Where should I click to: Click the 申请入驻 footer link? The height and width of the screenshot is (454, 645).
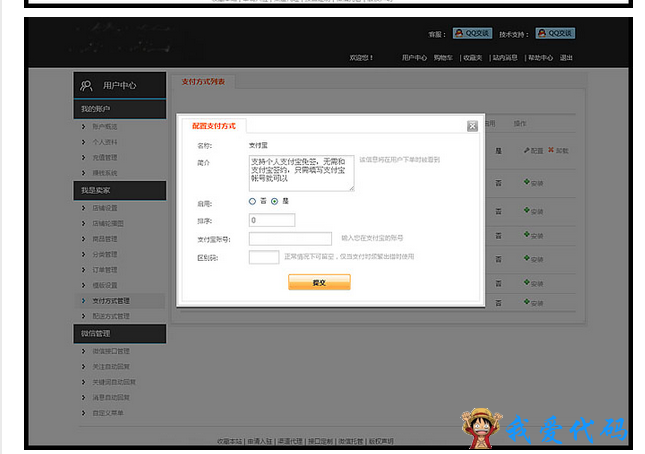[260, 441]
